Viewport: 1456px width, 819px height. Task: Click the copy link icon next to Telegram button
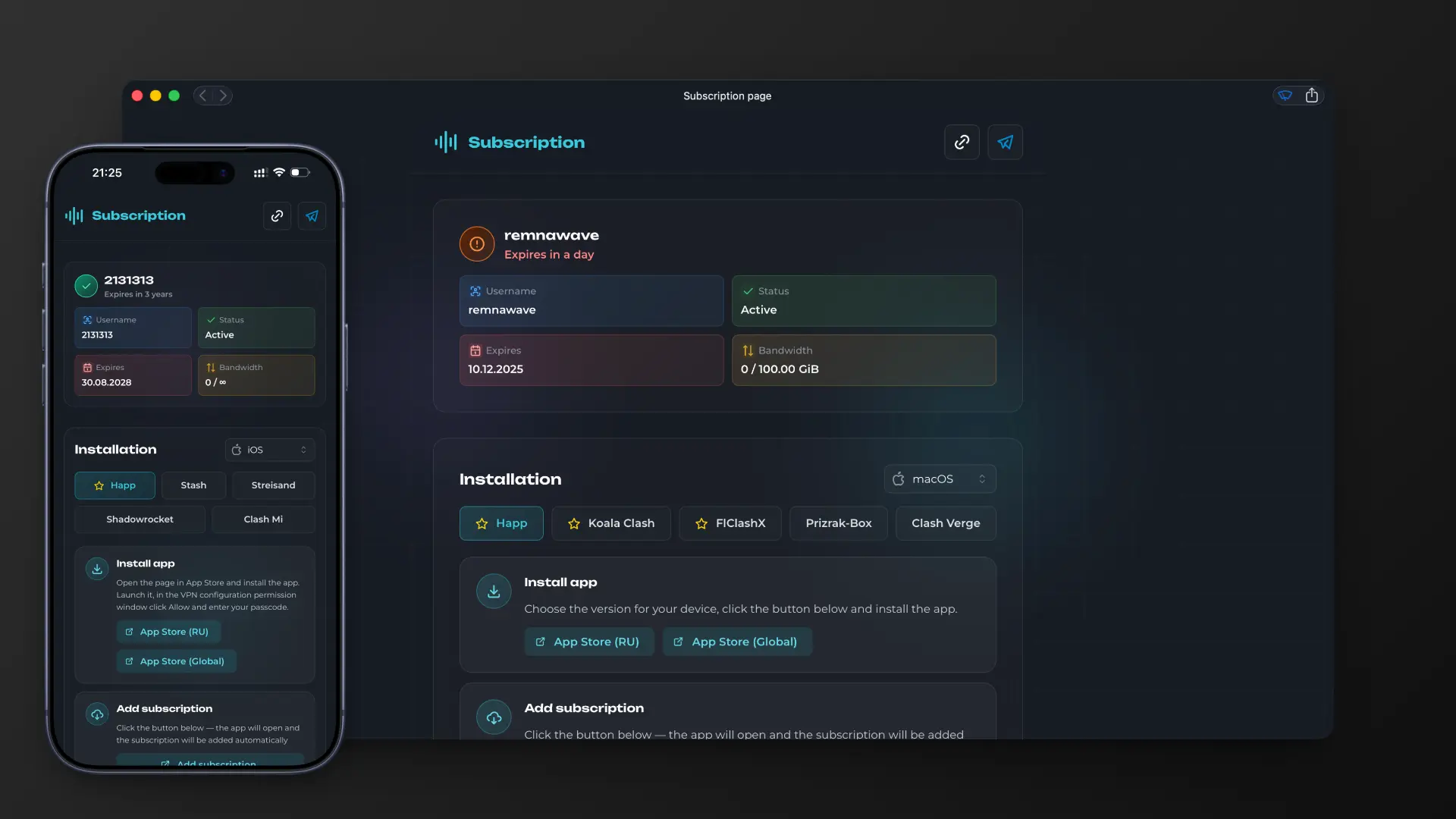tap(960, 142)
